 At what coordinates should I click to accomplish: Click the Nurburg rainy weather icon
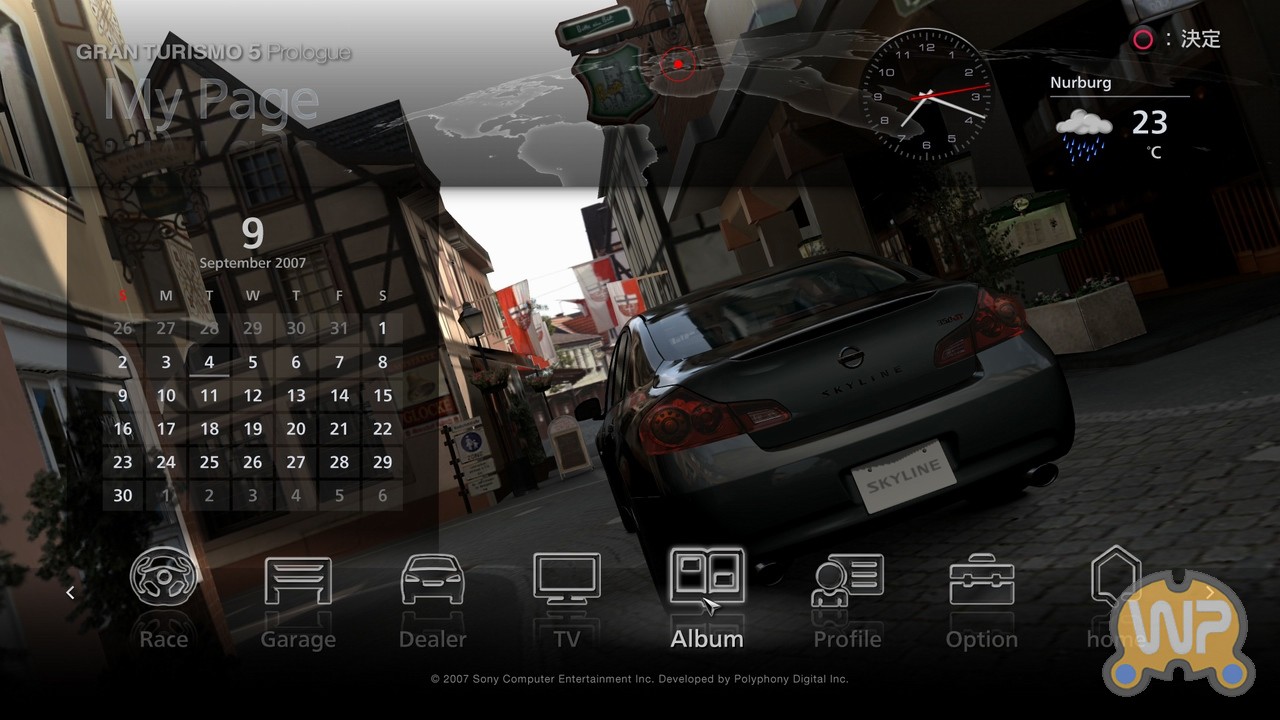click(x=1084, y=134)
